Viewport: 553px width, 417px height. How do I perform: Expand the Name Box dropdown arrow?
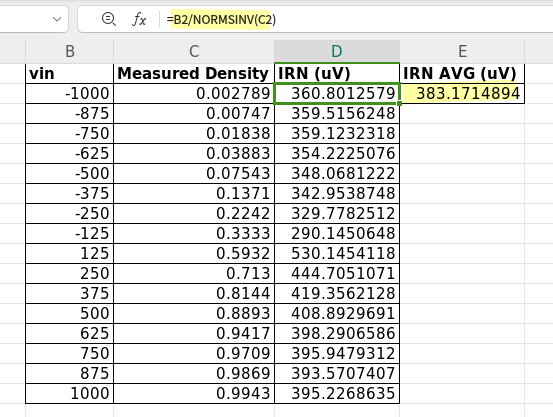point(57,19)
